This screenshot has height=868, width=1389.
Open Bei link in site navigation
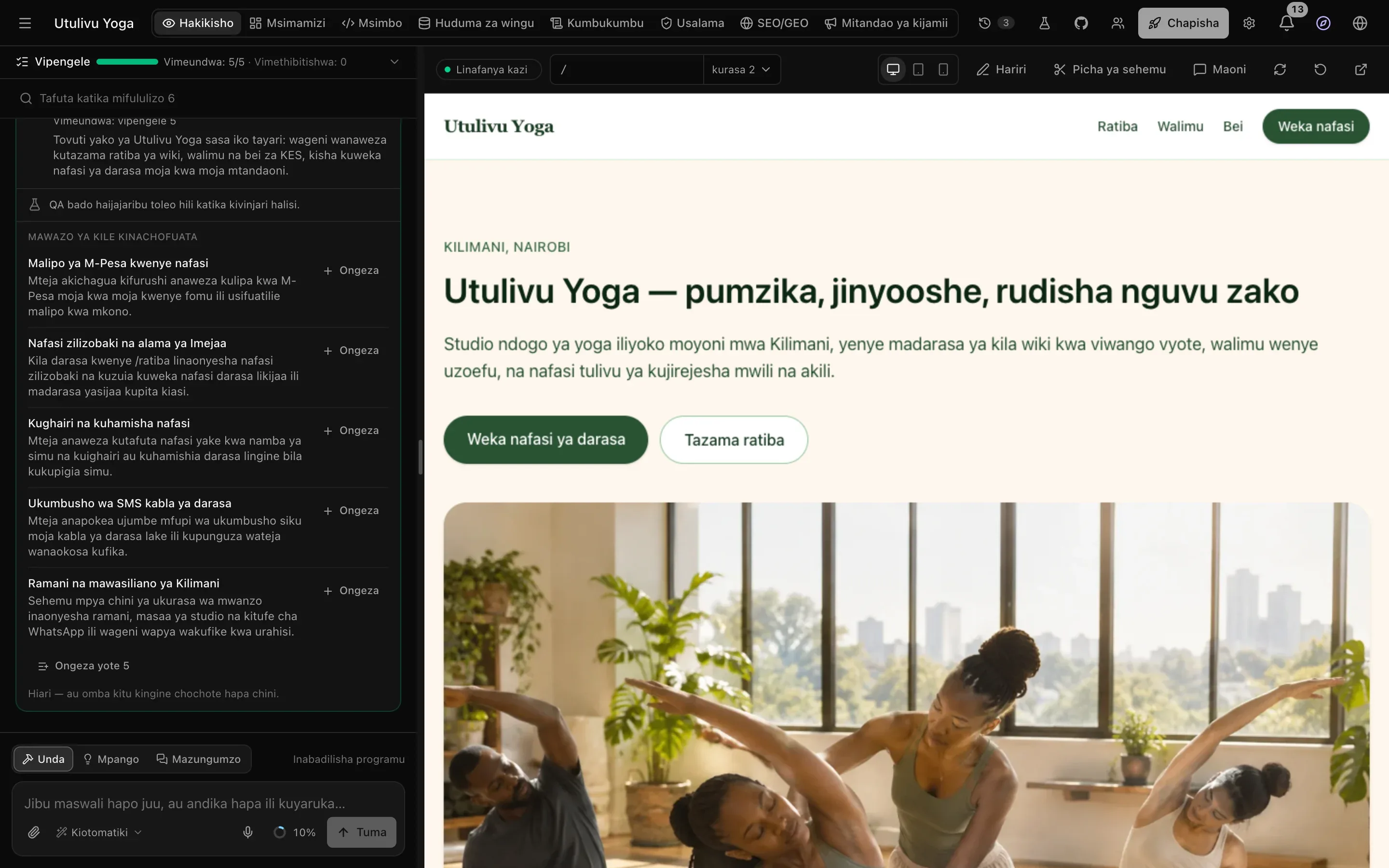click(x=1233, y=126)
